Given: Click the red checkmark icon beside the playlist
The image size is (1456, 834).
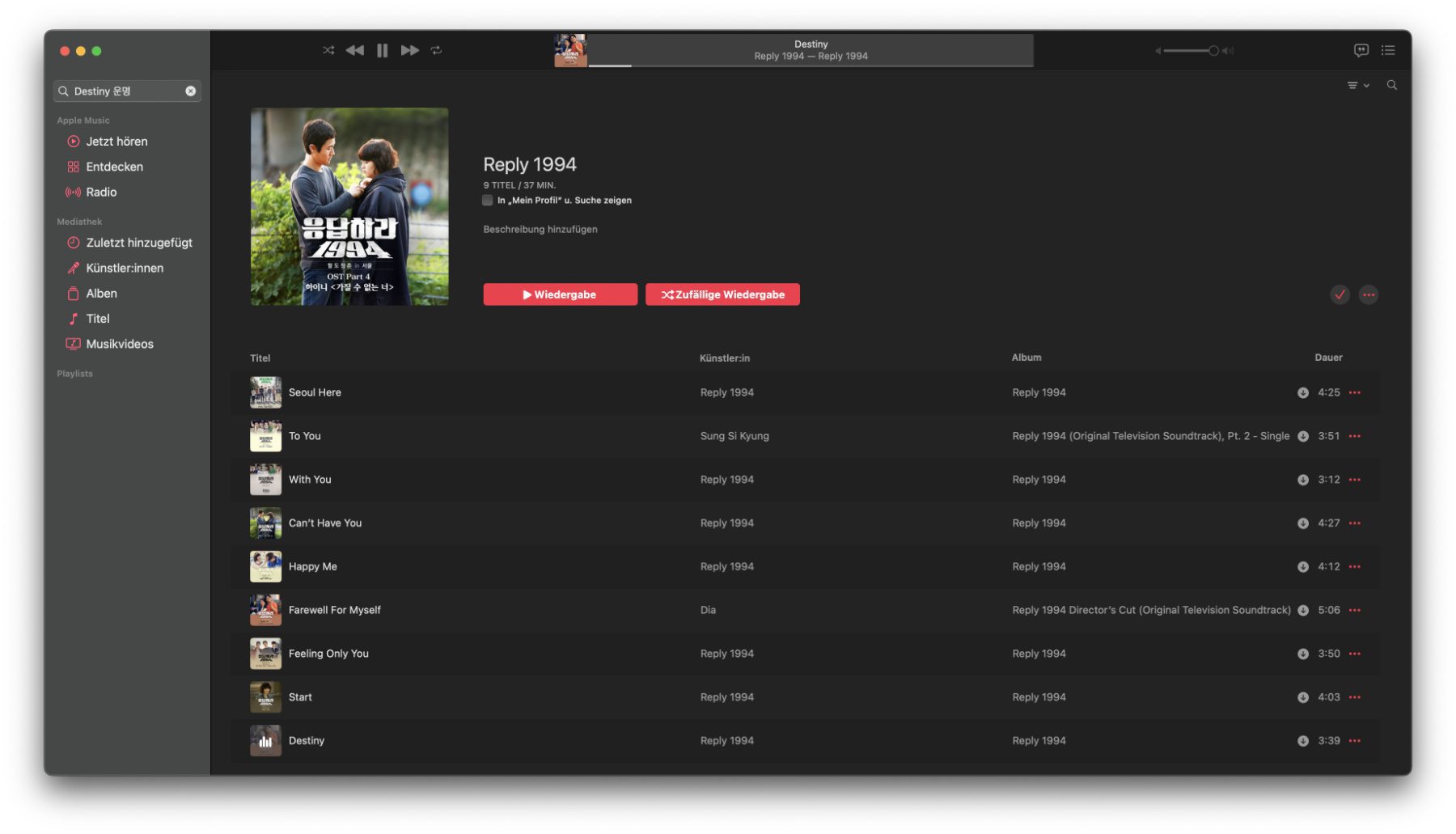Looking at the screenshot, I should pyautogui.click(x=1340, y=294).
